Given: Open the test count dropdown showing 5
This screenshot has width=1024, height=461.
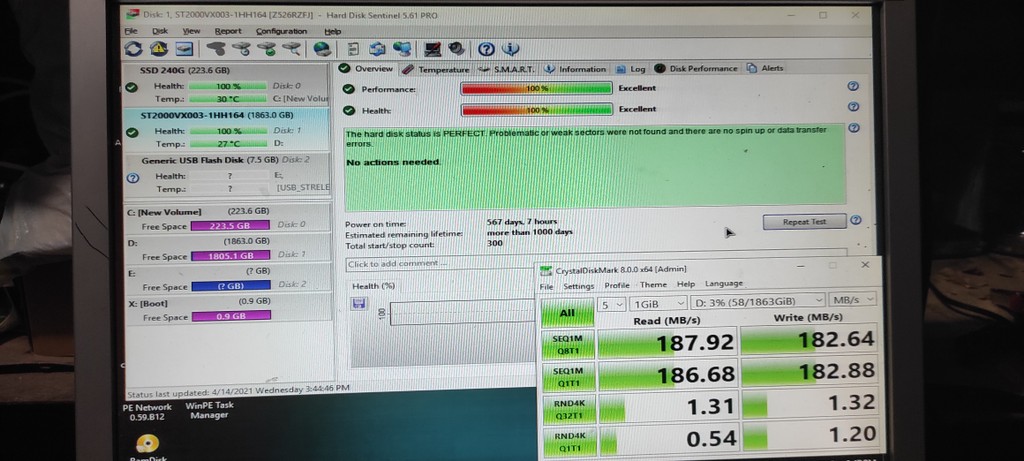Looking at the screenshot, I should (612, 304).
